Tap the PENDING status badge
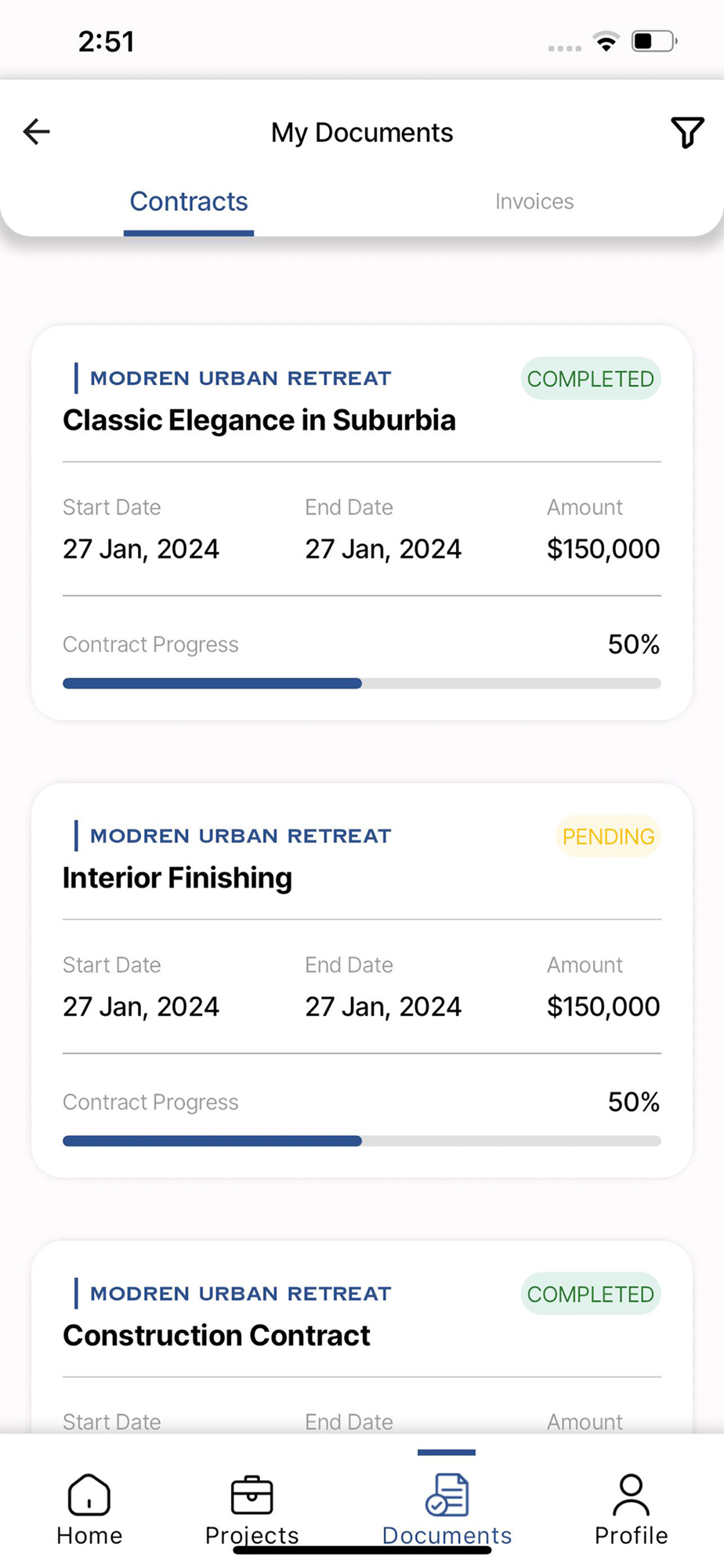724x1568 pixels. coord(608,837)
